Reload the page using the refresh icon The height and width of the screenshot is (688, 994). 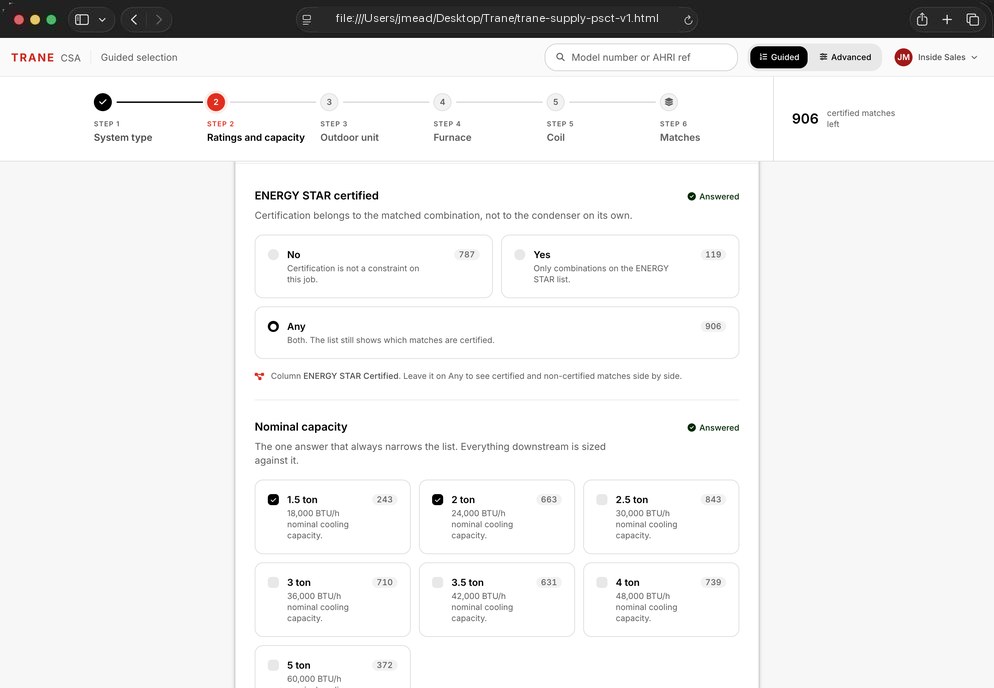[x=688, y=20]
